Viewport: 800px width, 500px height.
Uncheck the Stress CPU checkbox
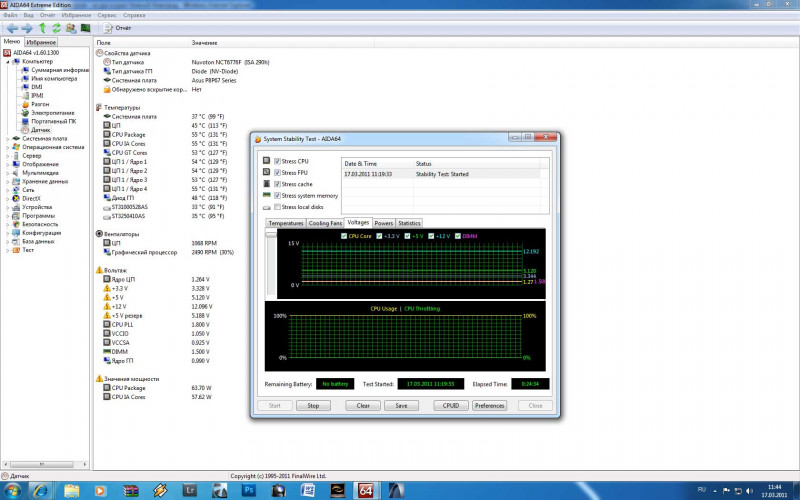pos(278,161)
